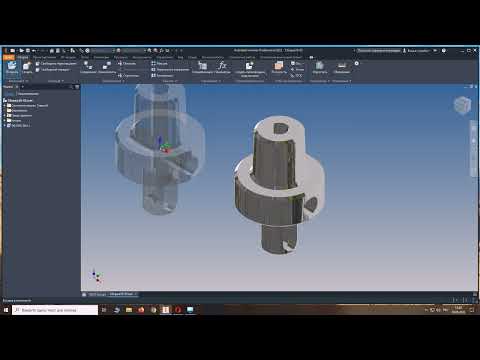Click the Opera icon in the taskbar
Screen dimensions: 480x360
pyautogui.click(x=178, y=310)
